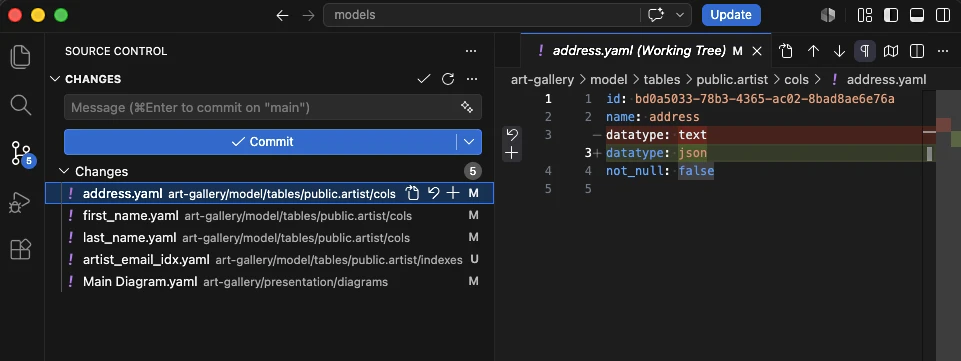Go to next change with down arrow
Screen dimensions: 961x361
(840, 51)
